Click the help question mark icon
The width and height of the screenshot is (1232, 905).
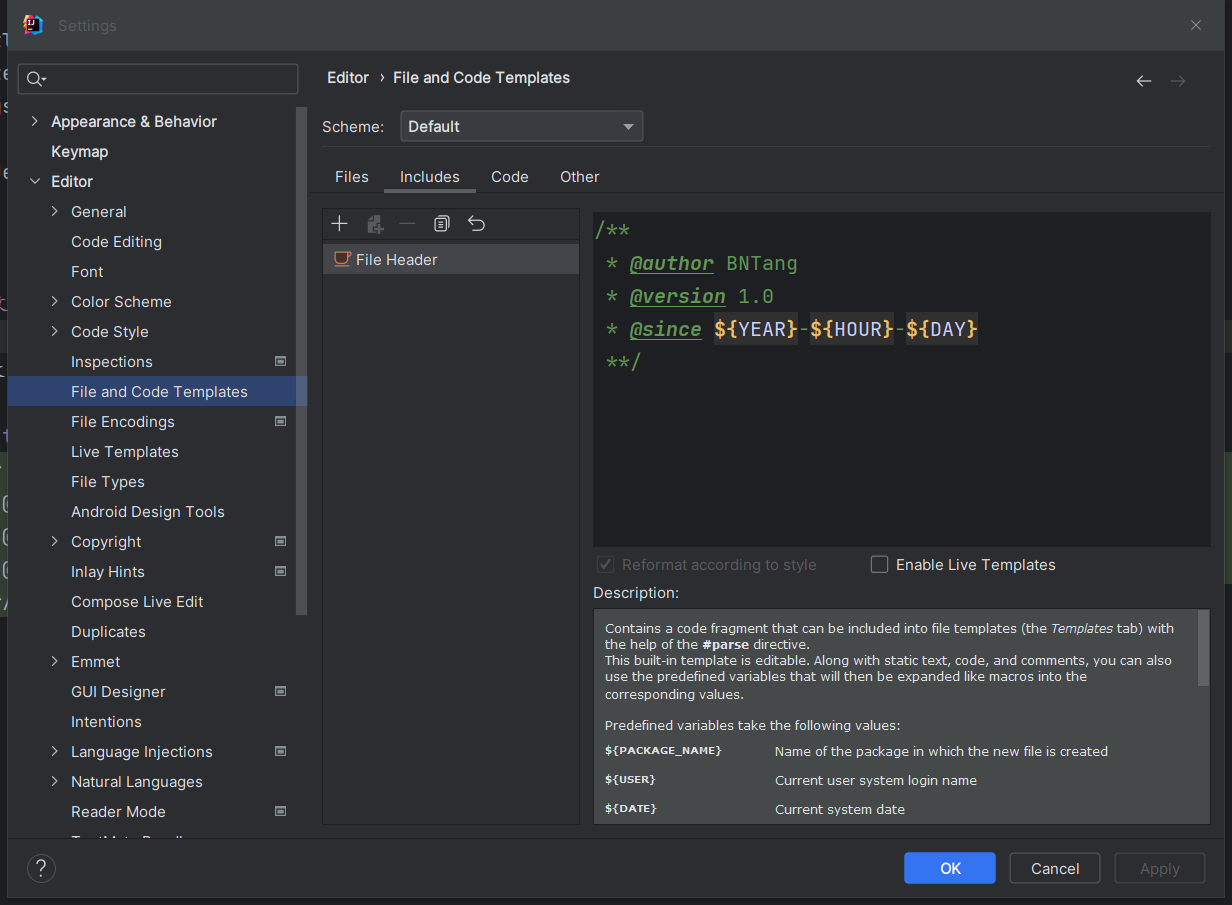pyautogui.click(x=41, y=868)
